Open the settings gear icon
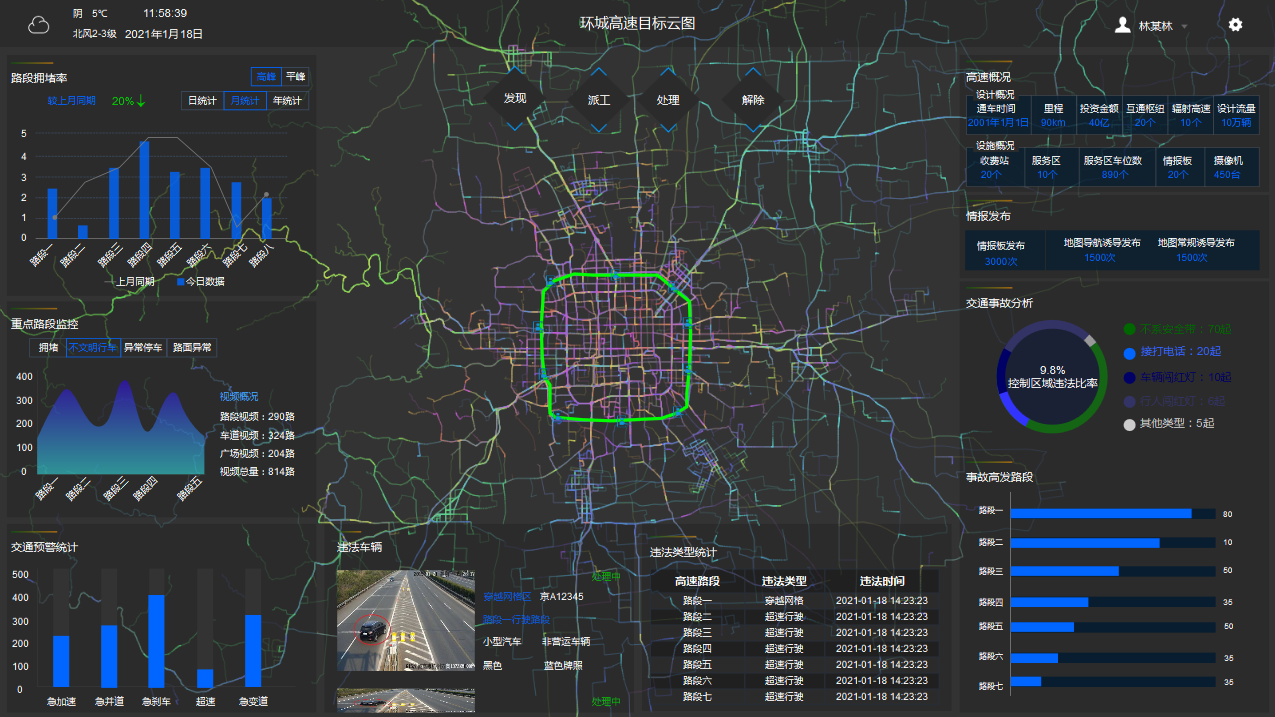The image size is (1275, 717). point(1236,25)
